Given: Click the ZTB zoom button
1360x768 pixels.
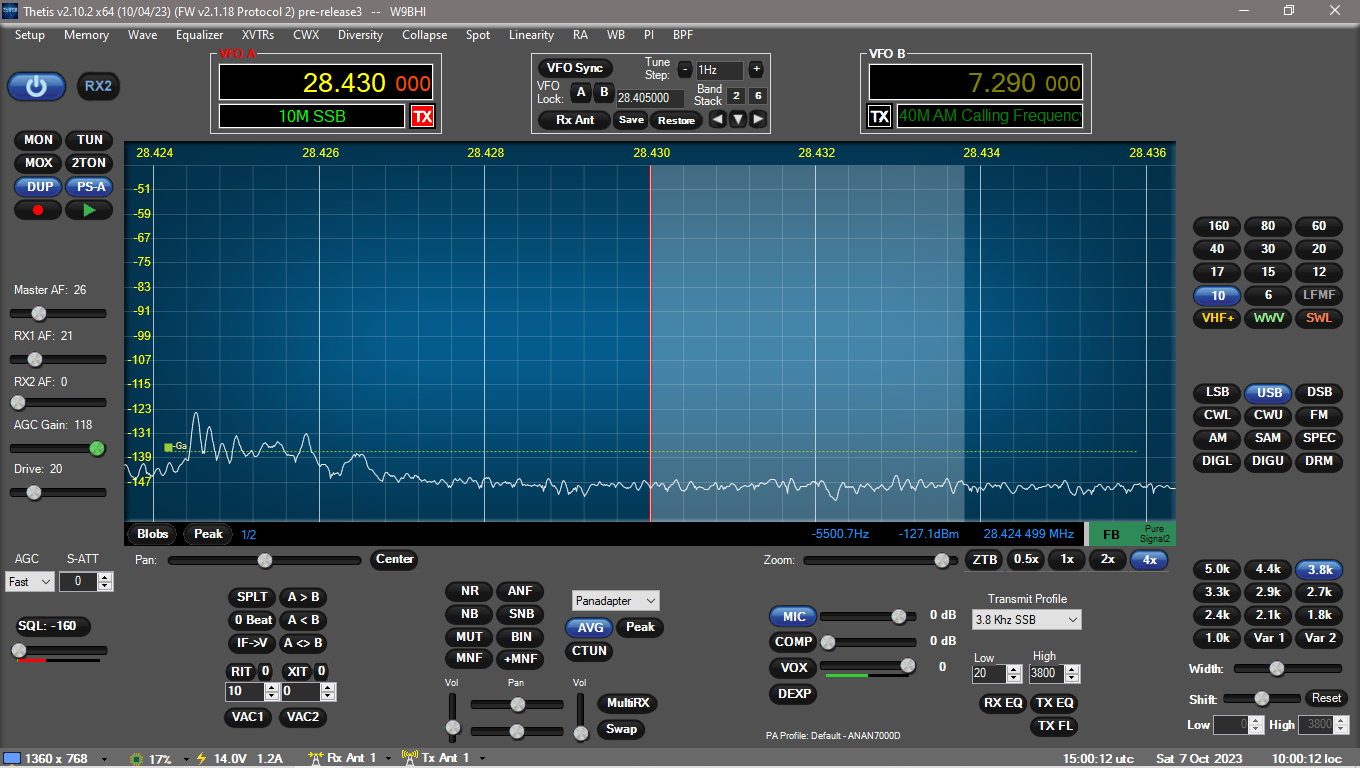Looking at the screenshot, I should coord(983,560).
